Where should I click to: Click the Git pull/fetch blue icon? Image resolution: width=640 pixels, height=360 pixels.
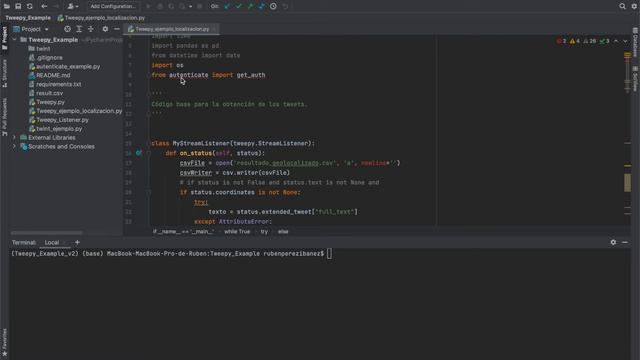(262, 6)
